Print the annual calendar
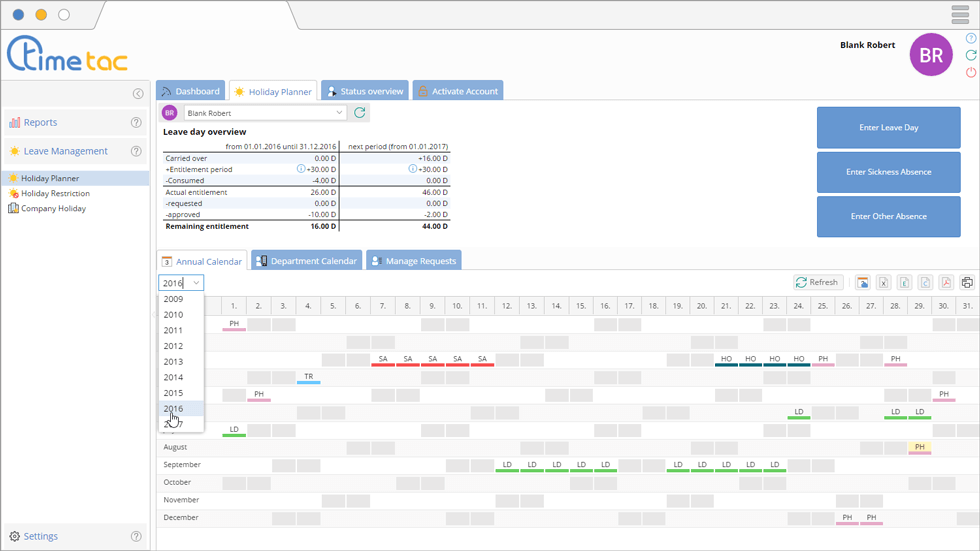This screenshot has height=551, width=980. [967, 283]
